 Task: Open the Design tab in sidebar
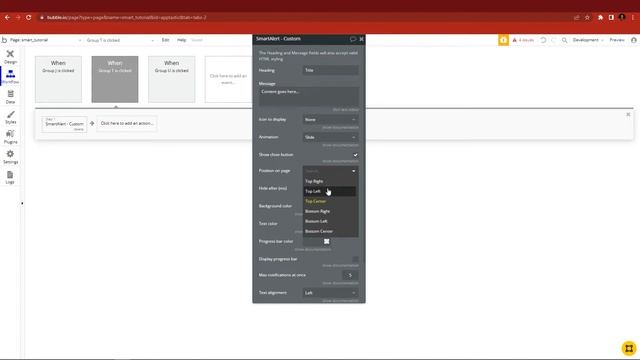(x=10, y=57)
